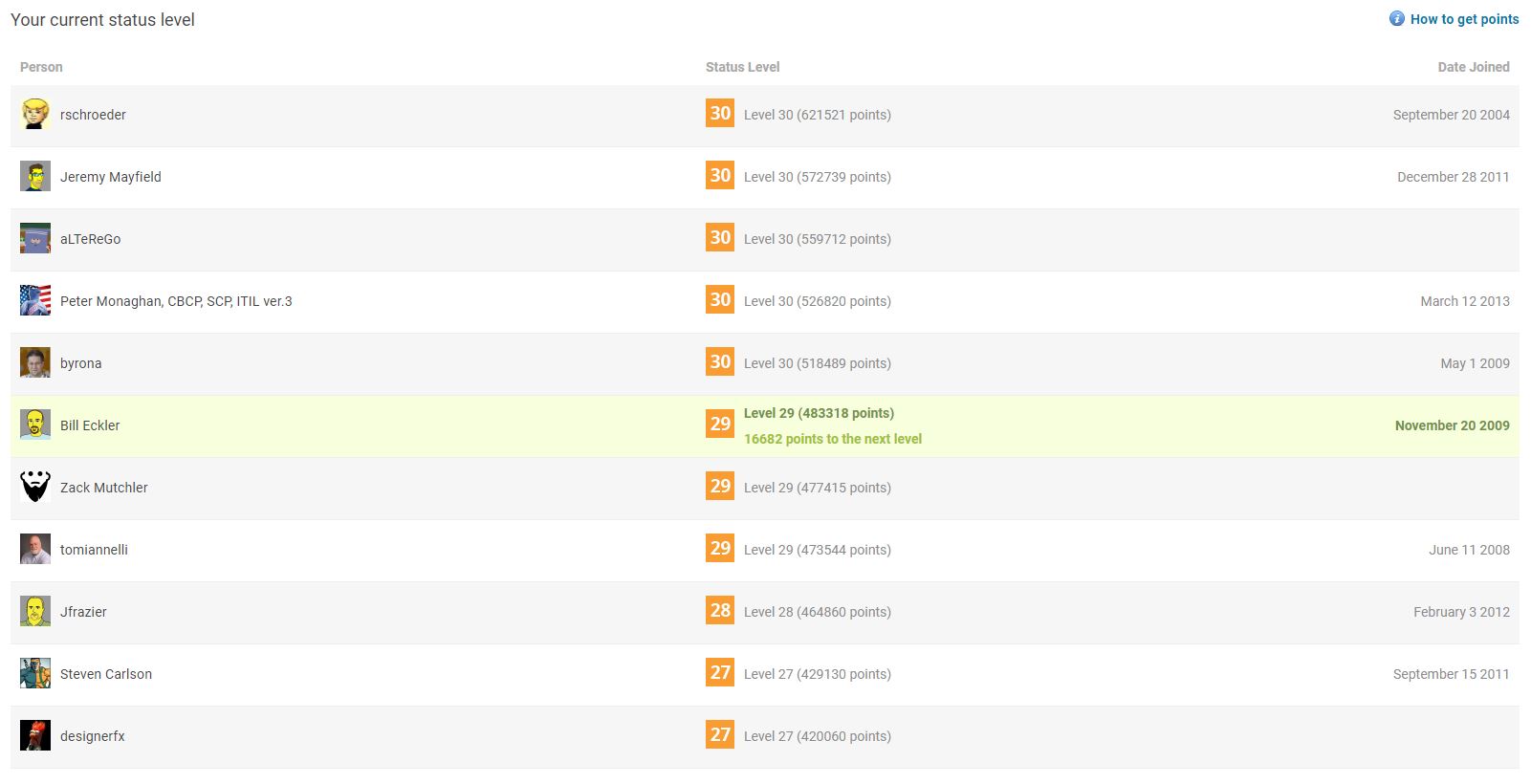Click Peter Monaghan's flag avatar
The height and width of the screenshot is (784, 1531).
(35, 300)
